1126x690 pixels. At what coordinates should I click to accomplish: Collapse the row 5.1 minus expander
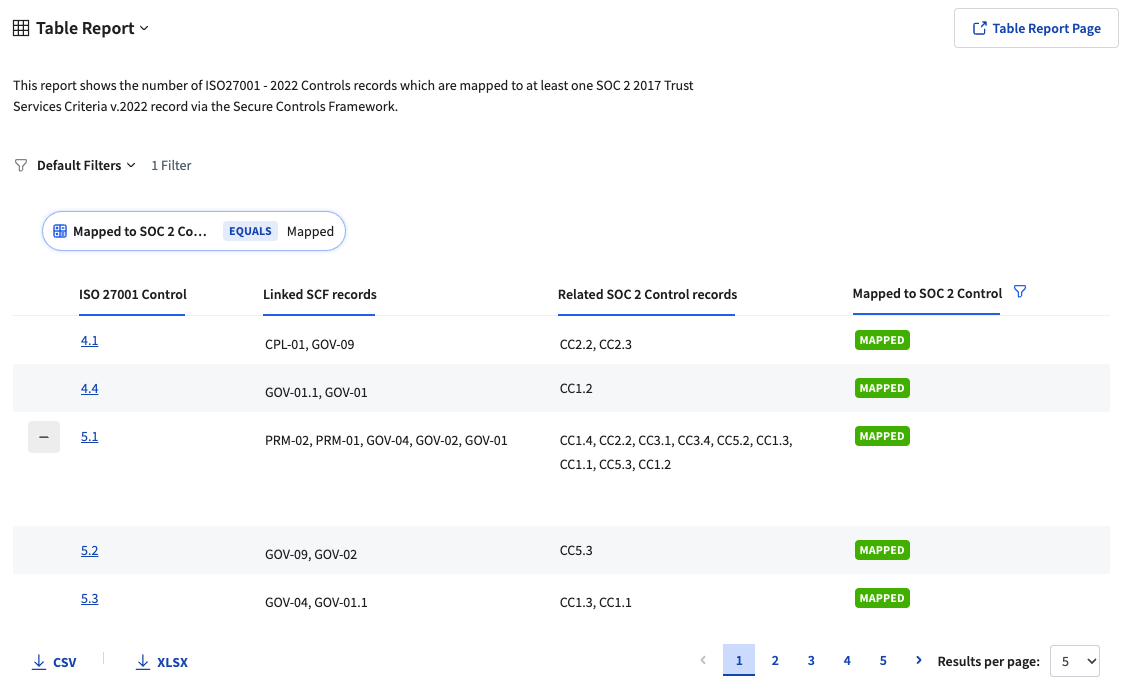(x=44, y=437)
